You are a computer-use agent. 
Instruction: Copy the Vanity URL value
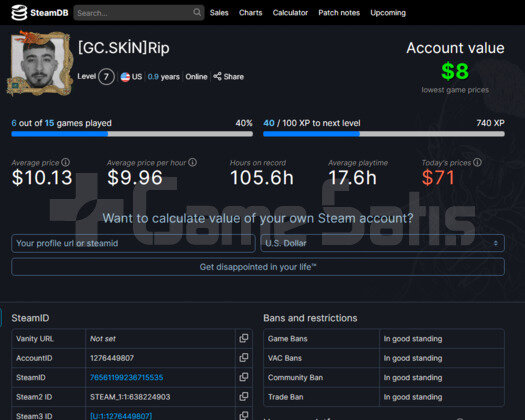(244, 338)
